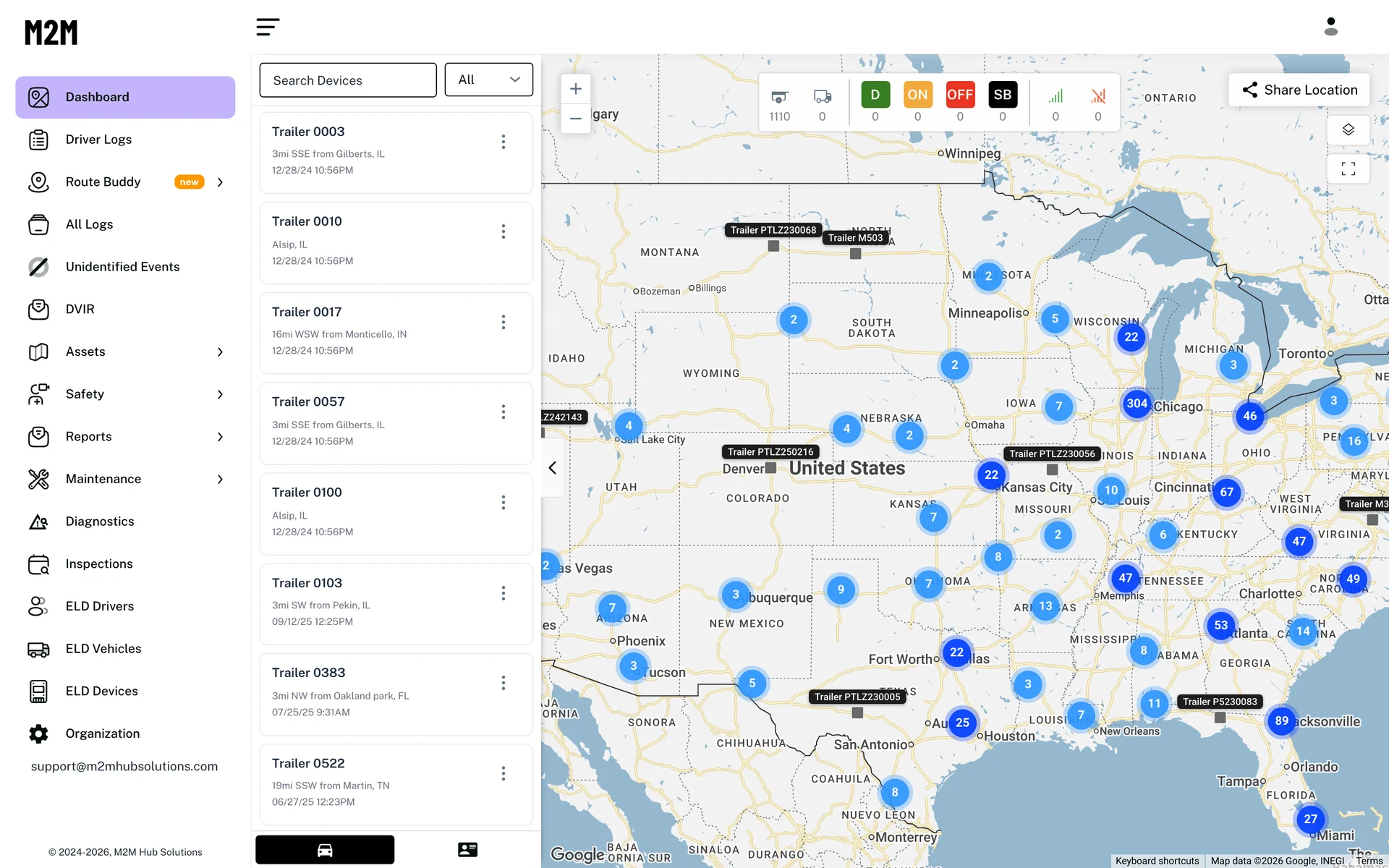Expand the Reports submenu
1389x868 pixels.
(220, 437)
